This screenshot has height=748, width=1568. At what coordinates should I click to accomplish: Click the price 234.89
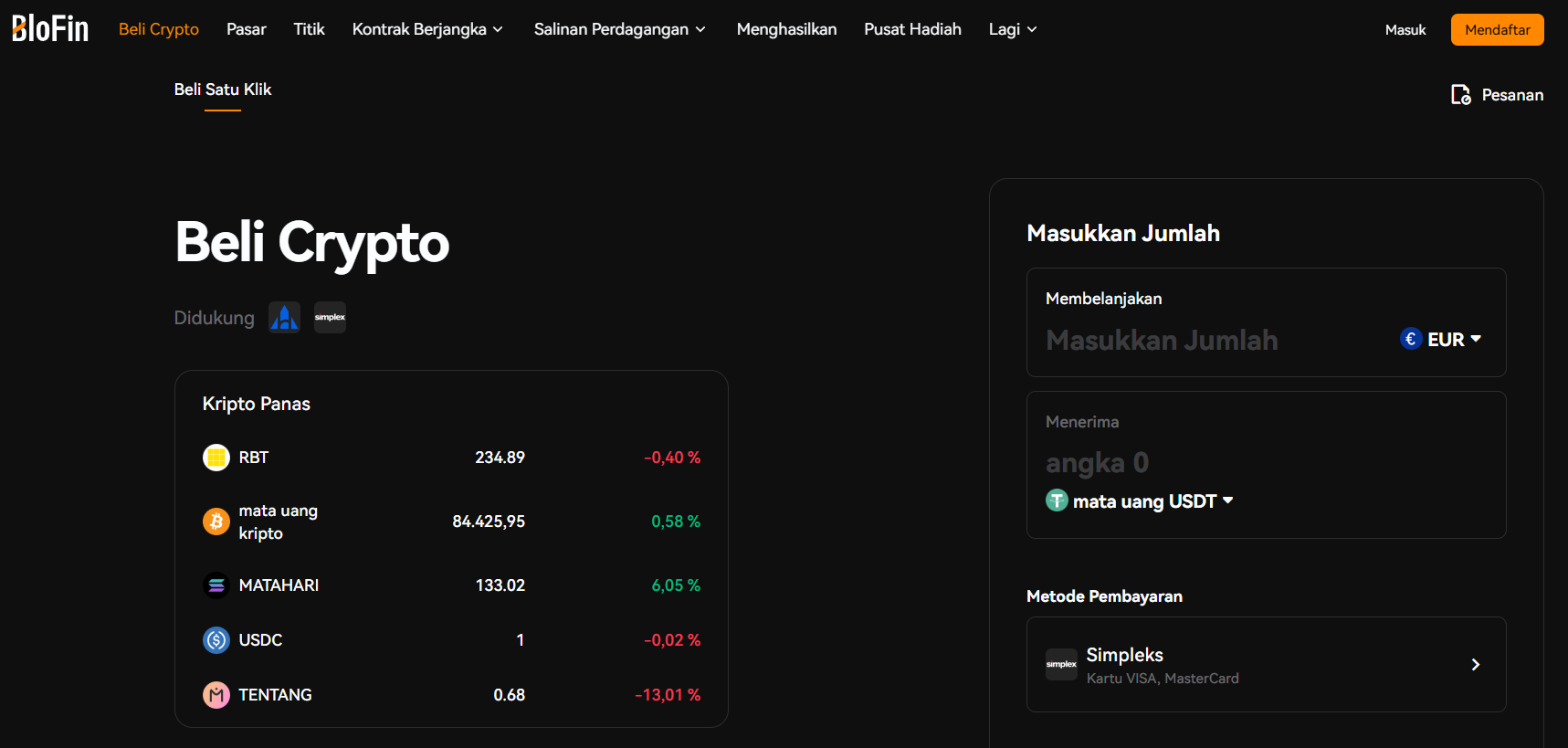[x=500, y=458]
